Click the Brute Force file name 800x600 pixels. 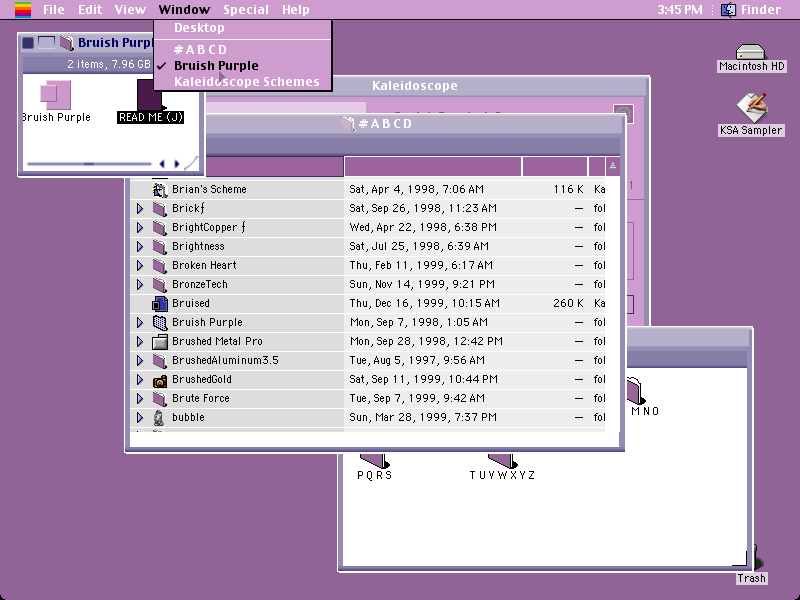[201, 398]
